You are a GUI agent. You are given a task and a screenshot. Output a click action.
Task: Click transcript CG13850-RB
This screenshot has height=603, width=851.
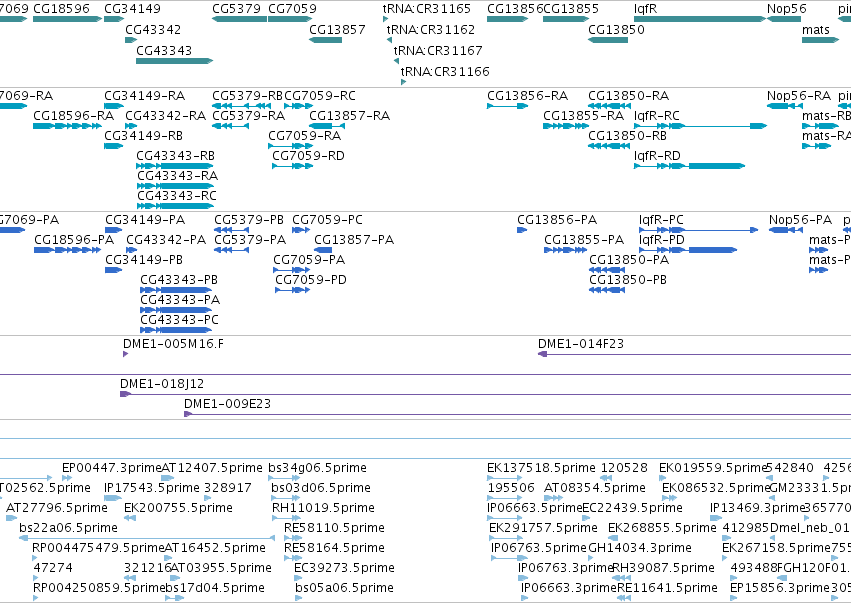608,146
